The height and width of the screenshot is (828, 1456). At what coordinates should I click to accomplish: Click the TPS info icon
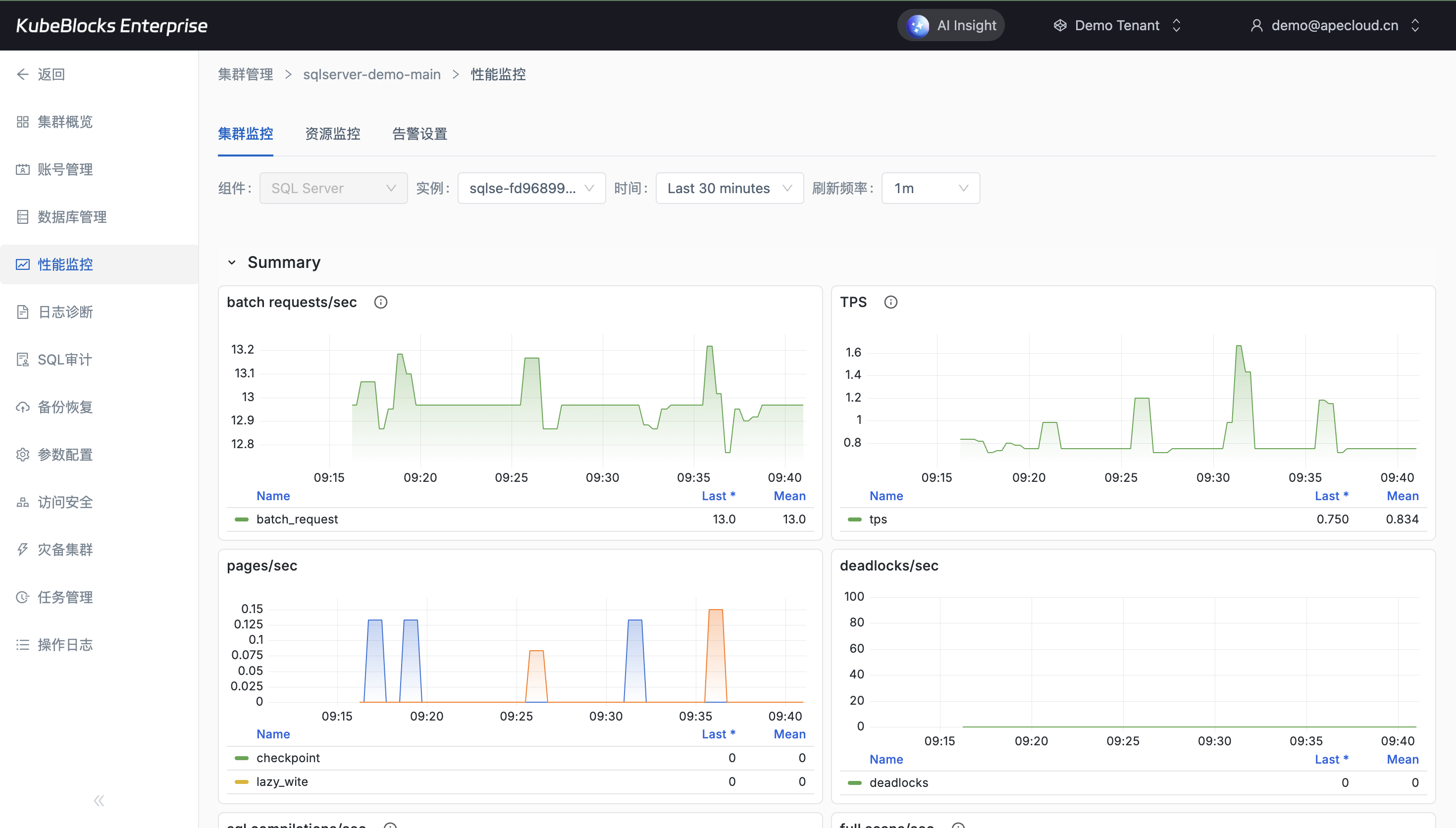coord(890,302)
